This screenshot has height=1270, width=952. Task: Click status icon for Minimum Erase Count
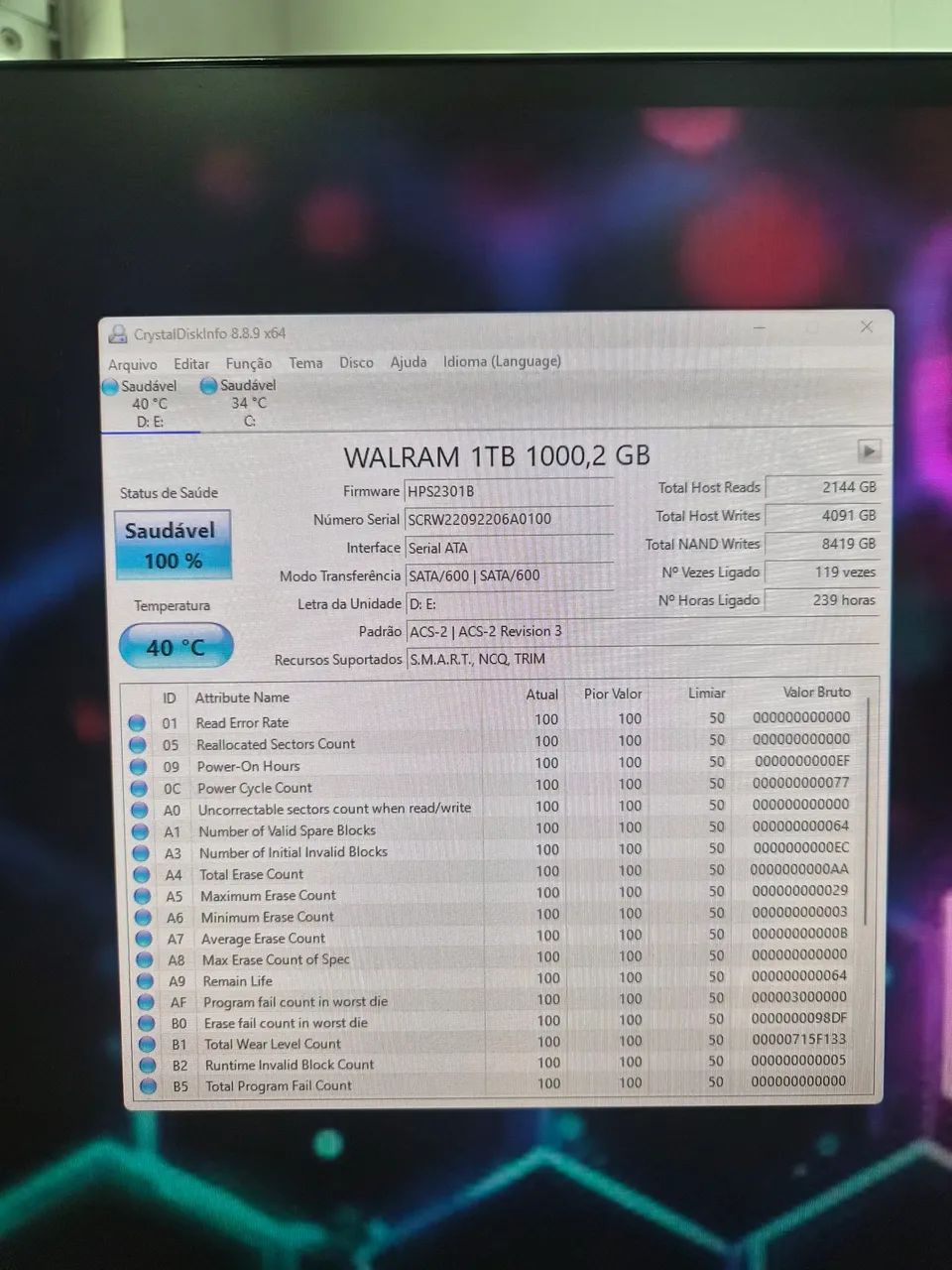(144, 918)
